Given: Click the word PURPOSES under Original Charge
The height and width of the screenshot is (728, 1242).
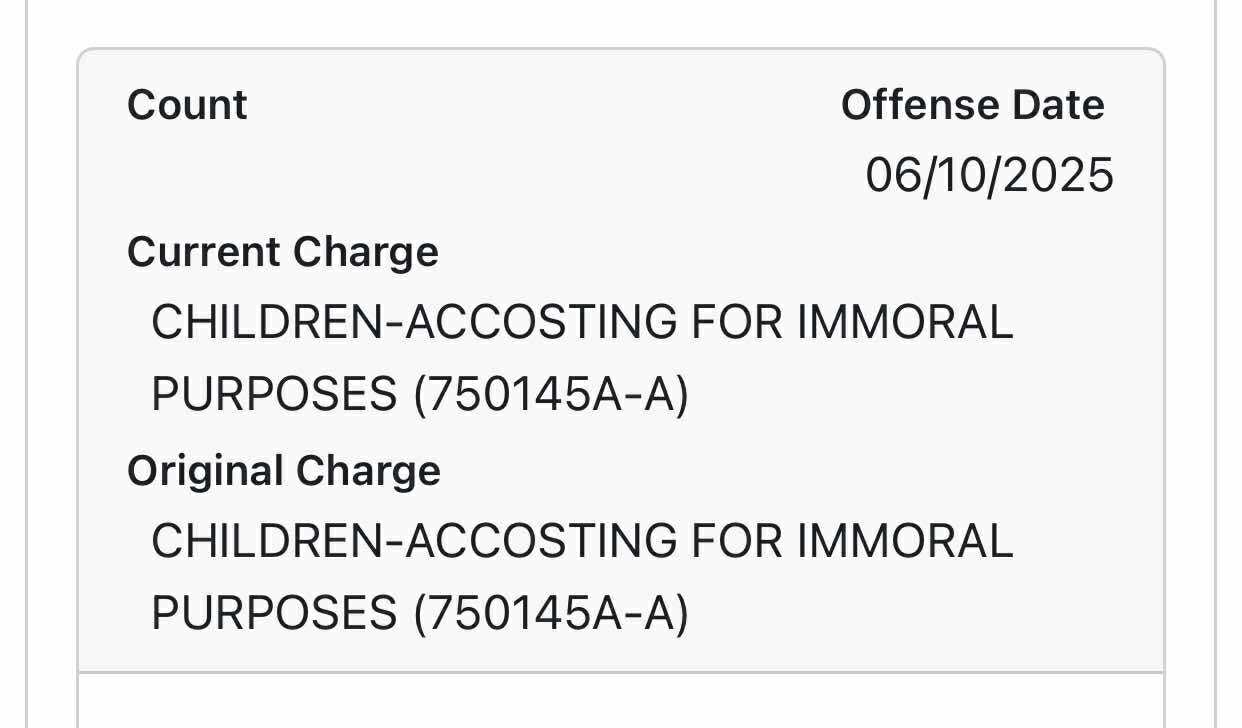Looking at the screenshot, I should [x=274, y=614].
